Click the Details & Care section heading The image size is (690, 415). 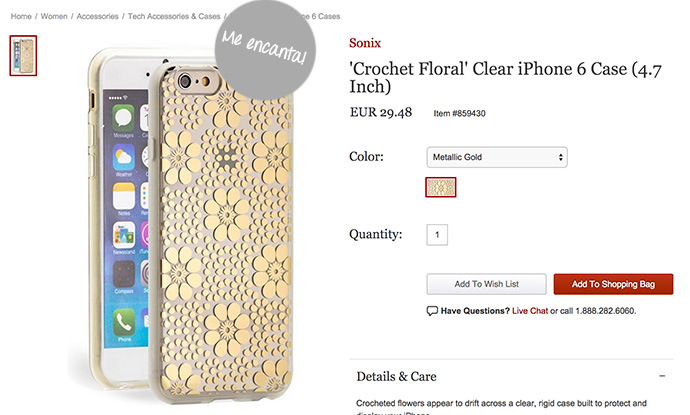397,377
